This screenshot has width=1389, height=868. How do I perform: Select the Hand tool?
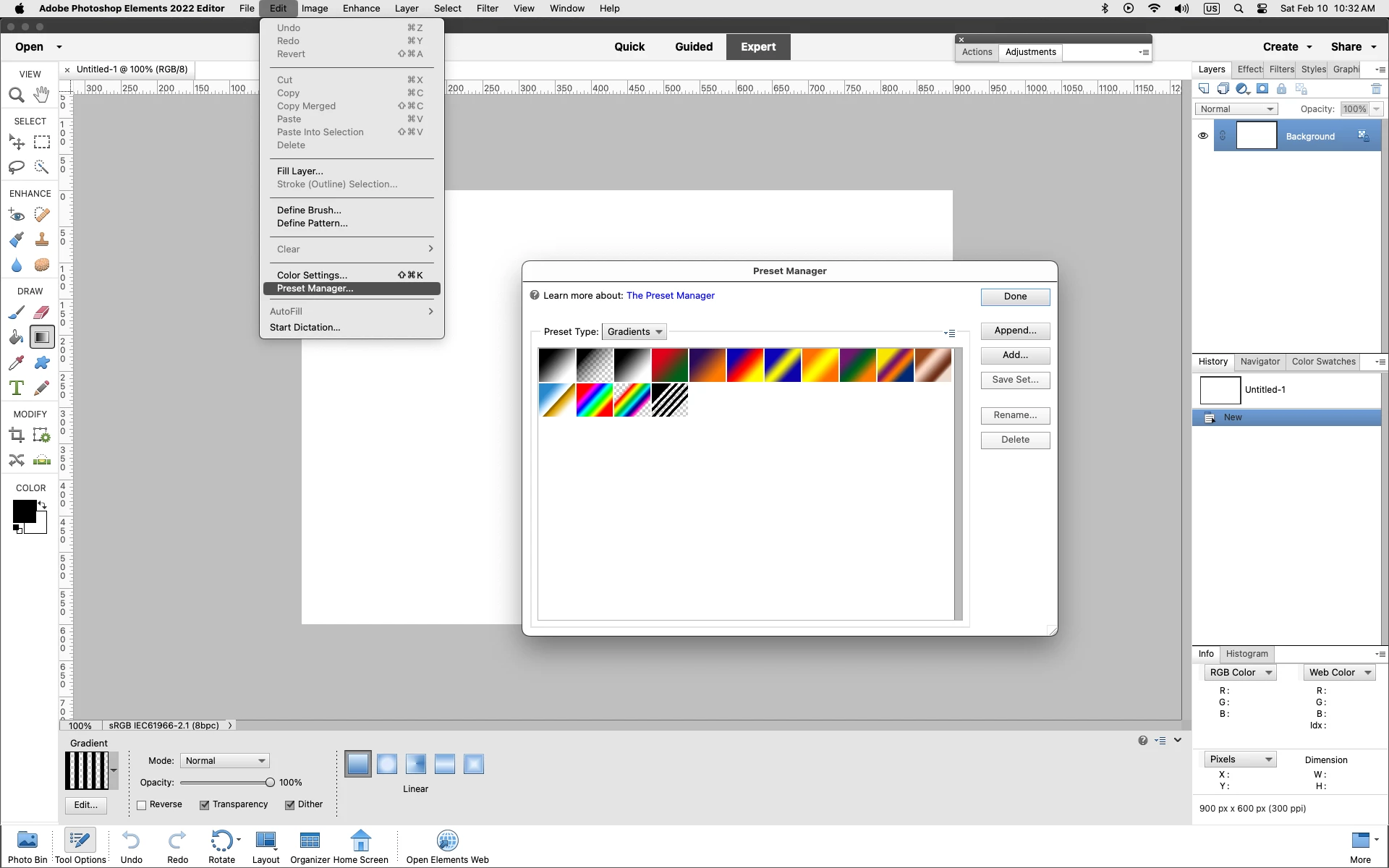(x=42, y=95)
